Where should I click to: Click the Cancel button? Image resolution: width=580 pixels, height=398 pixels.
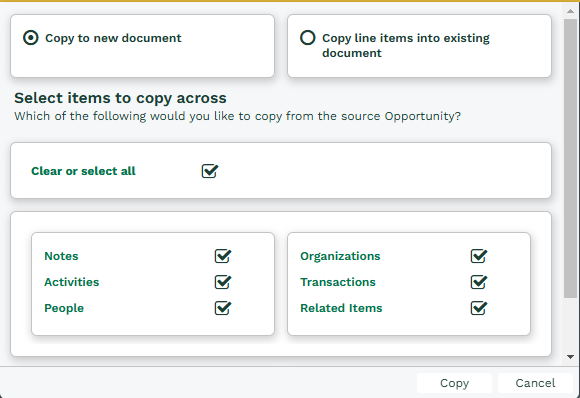535,383
